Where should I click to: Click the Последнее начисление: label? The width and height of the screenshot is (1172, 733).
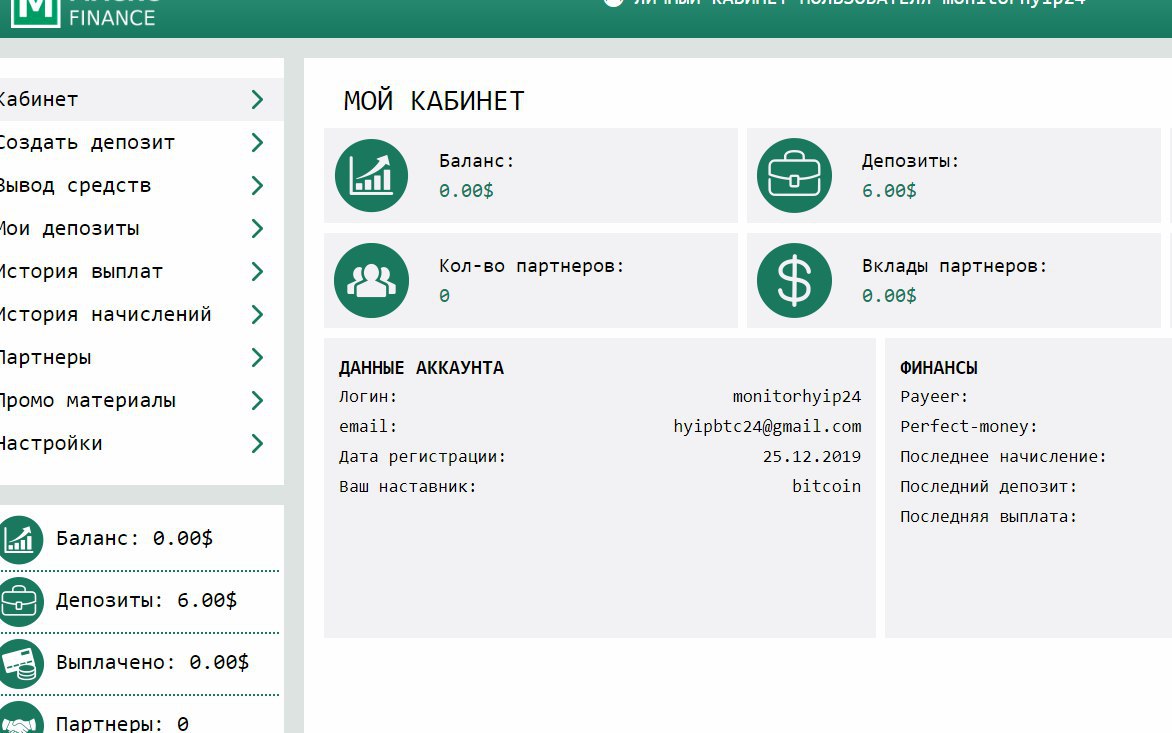coord(1003,457)
